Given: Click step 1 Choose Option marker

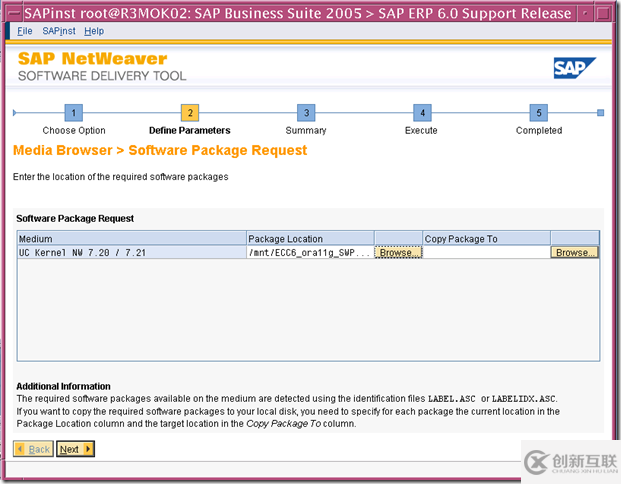Looking at the screenshot, I should [x=73, y=113].
